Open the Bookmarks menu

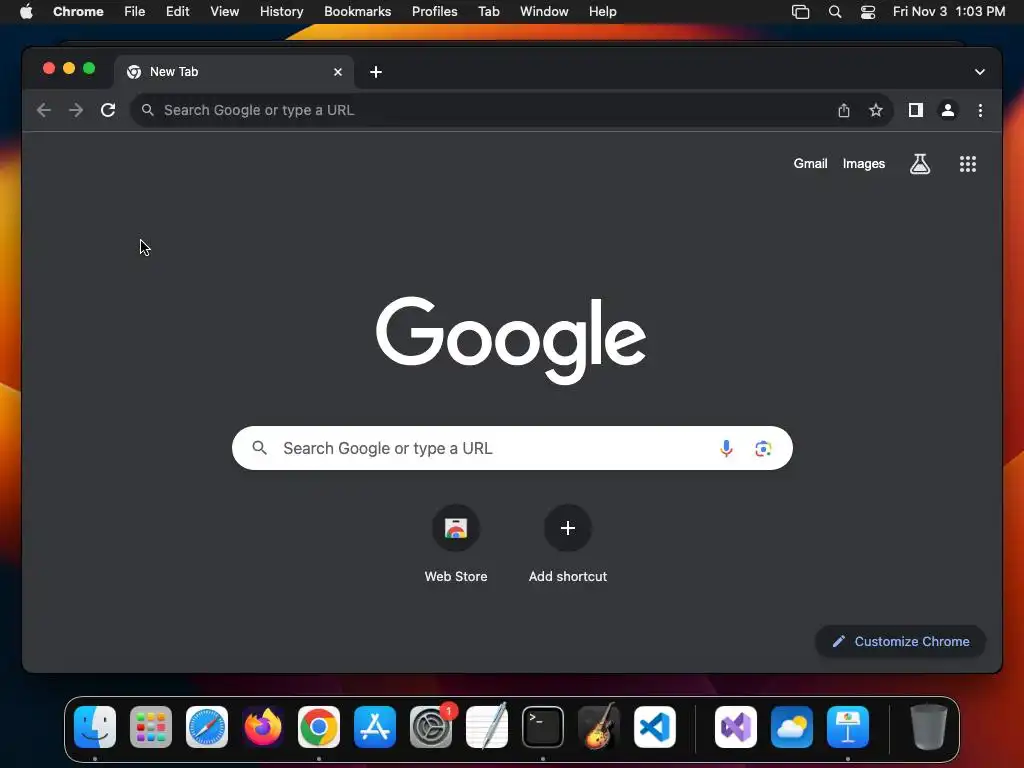coord(357,12)
